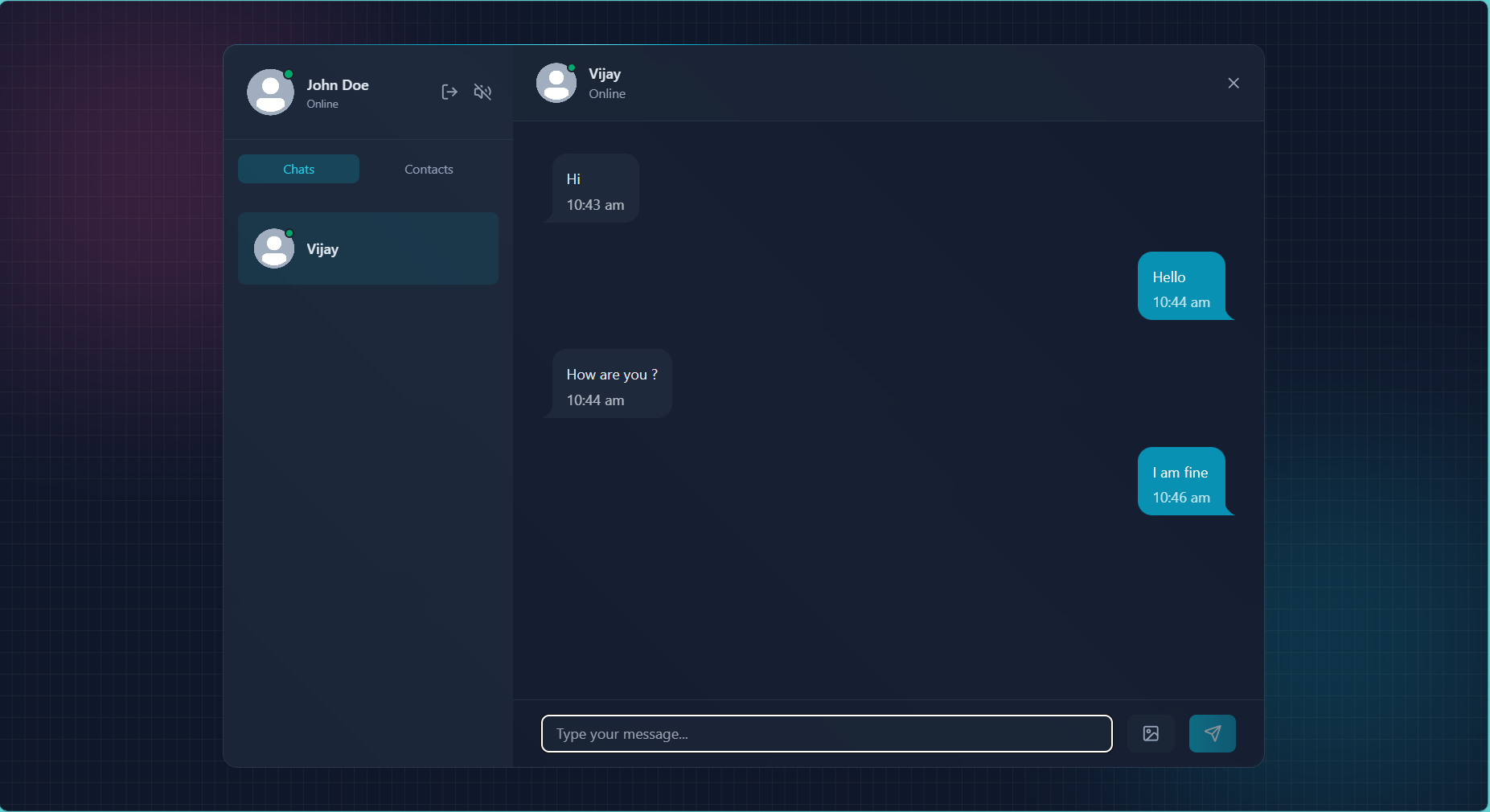Toggle the sound mute icon
Image resolution: width=1490 pixels, height=812 pixels.
(x=482, y=92)
